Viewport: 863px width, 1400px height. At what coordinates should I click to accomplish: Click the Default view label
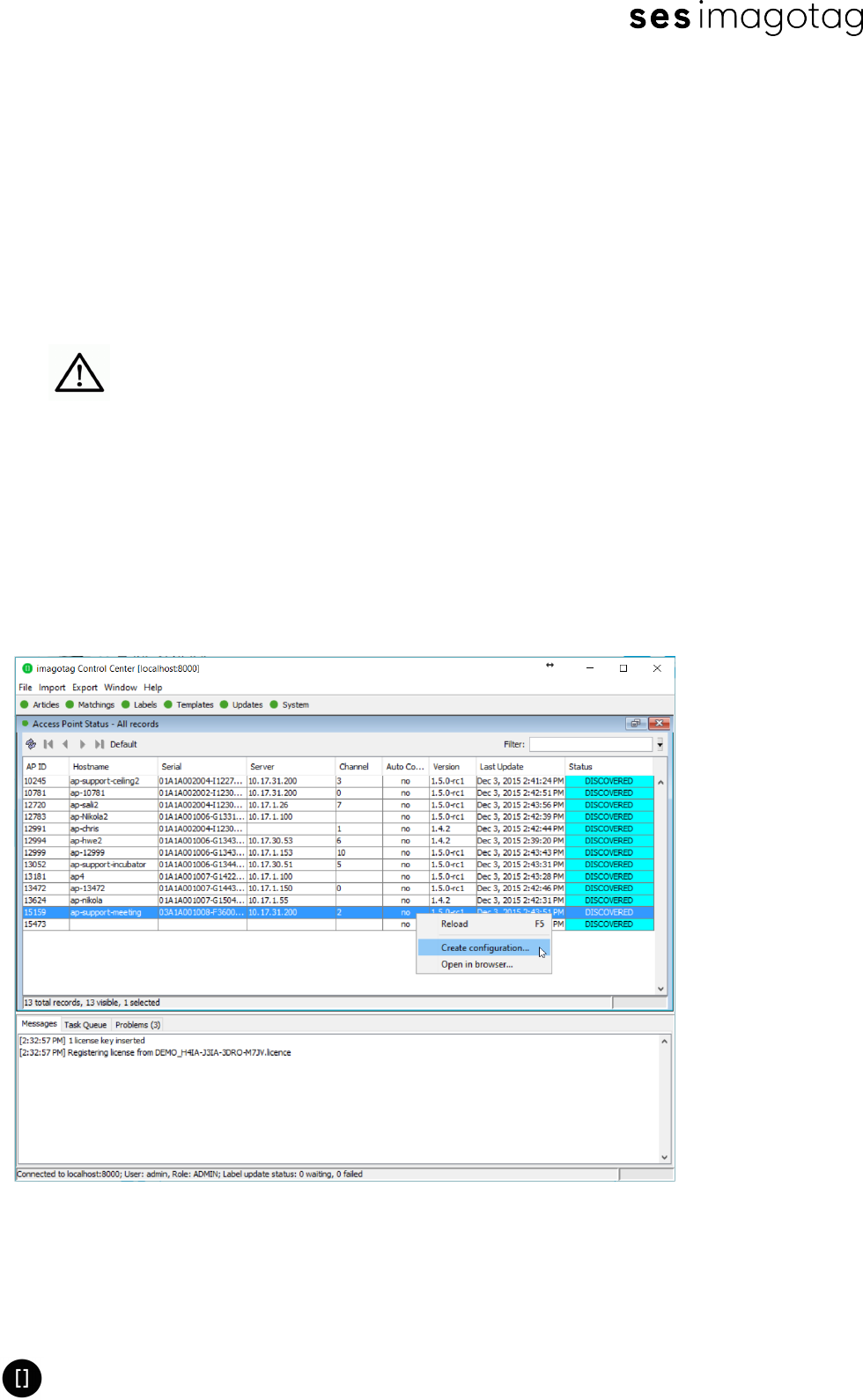pyautogui.click(x=123, y=745)
